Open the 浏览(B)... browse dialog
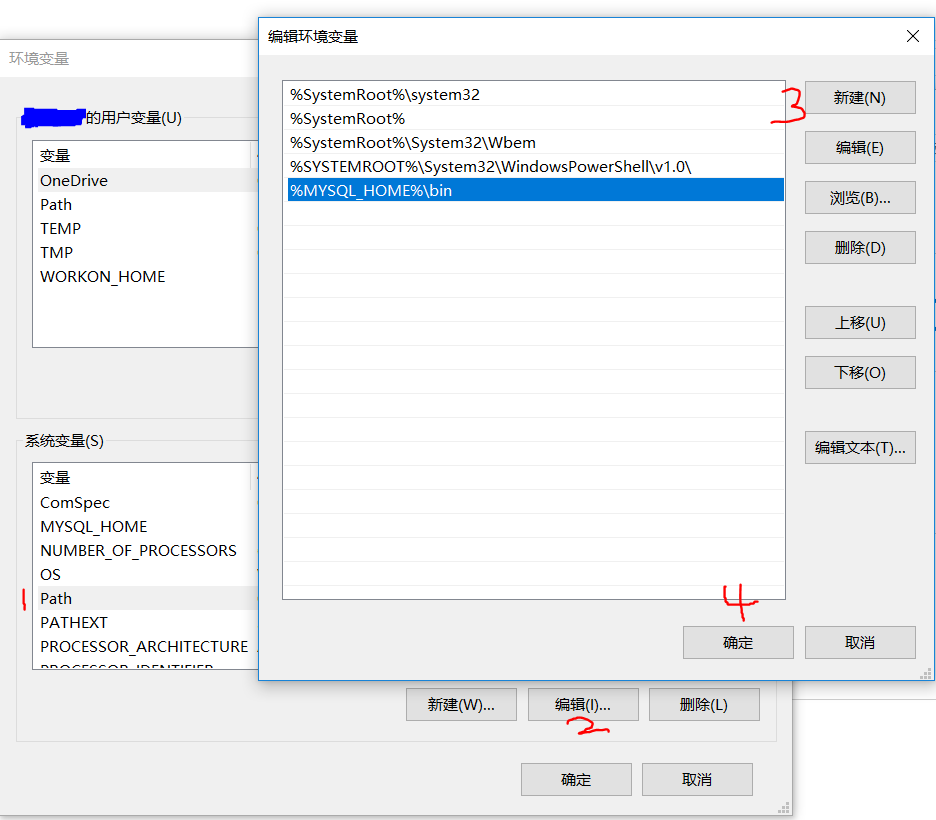This screenshot has width=936, height=820. tap(859, 197)
